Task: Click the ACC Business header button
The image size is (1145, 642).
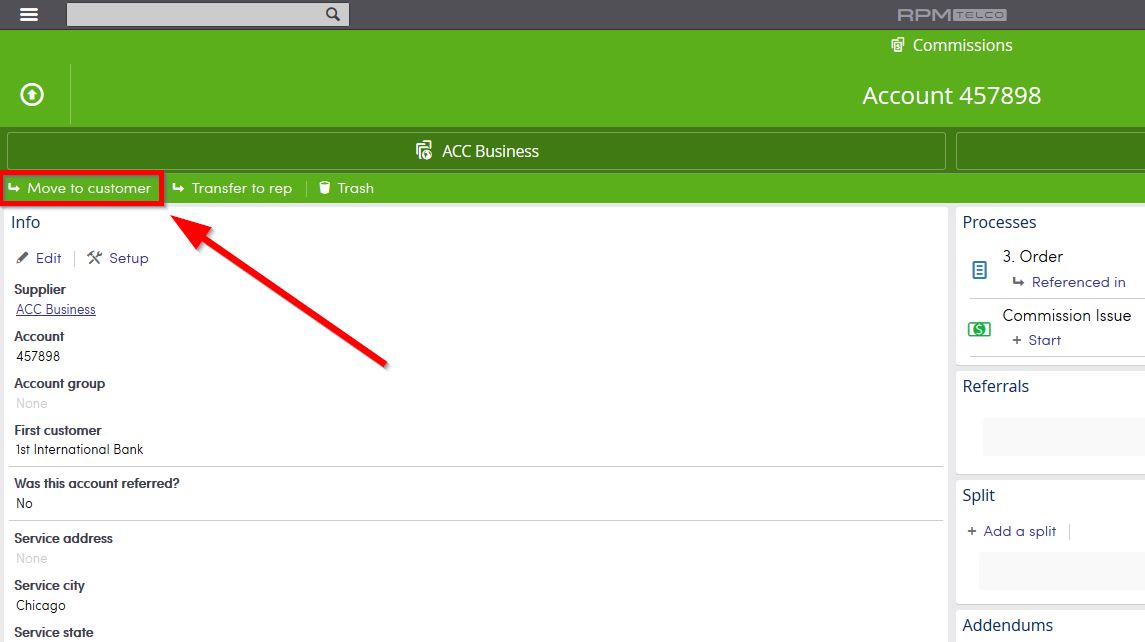Action: (x=477, y=150)
